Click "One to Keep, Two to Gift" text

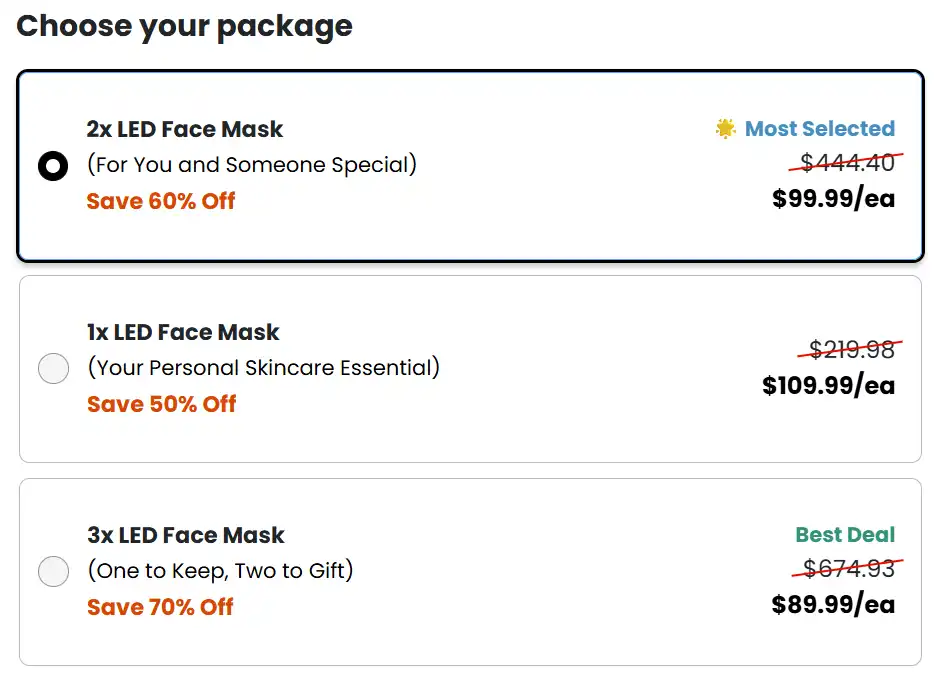(220, 571)
